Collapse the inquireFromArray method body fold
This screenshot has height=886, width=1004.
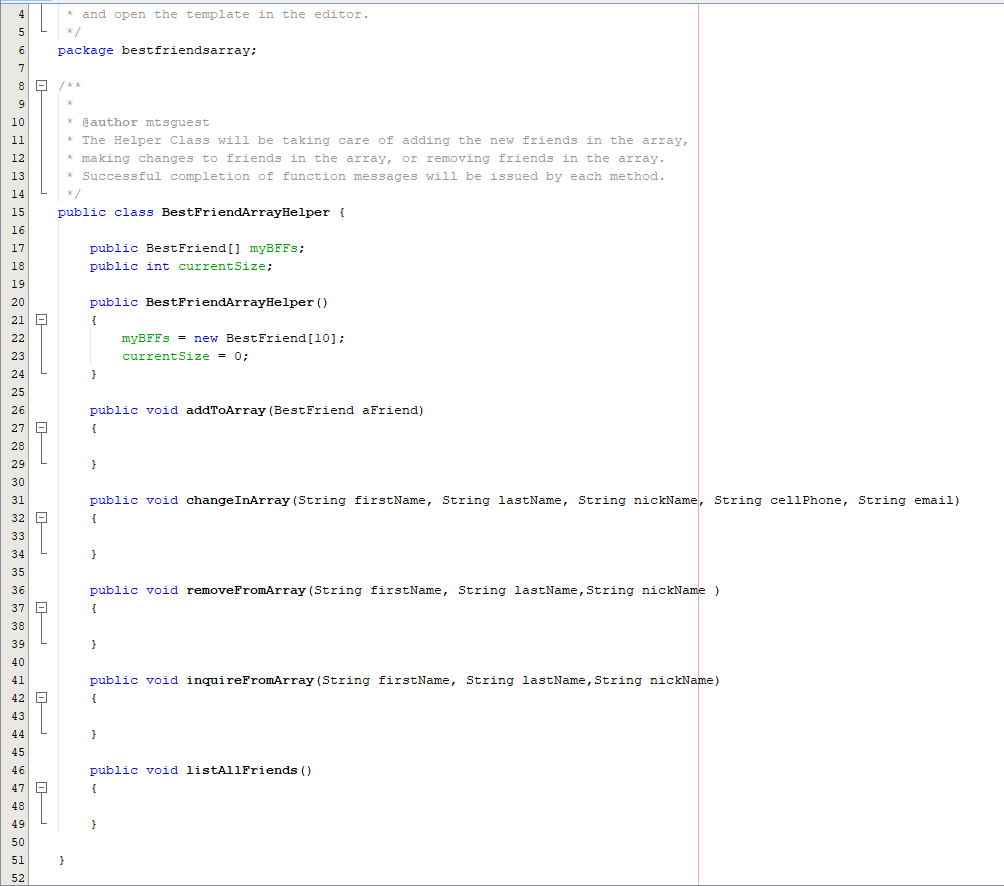tap(41, 697)
